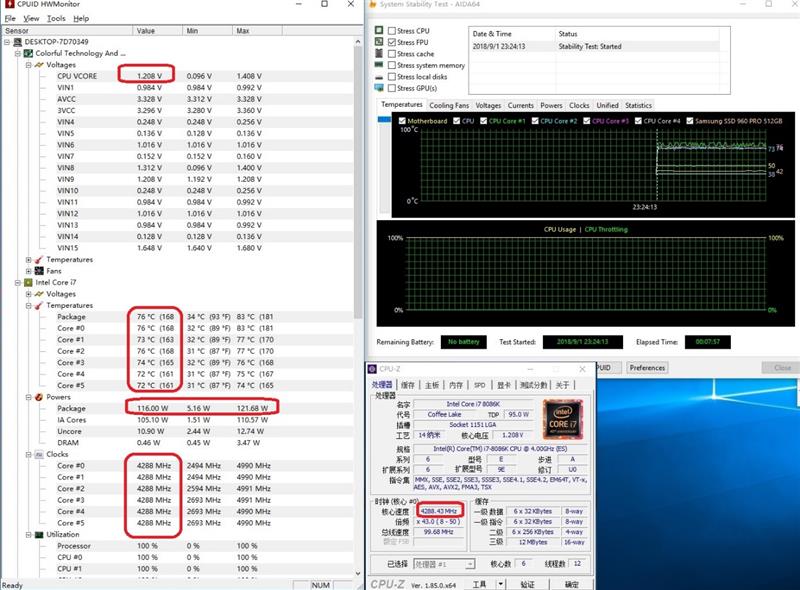This screenshot has width=800, height=590.
Task: Click the Intel Core i7 logo in CPU-Z
Action: [x=563, y=420]
